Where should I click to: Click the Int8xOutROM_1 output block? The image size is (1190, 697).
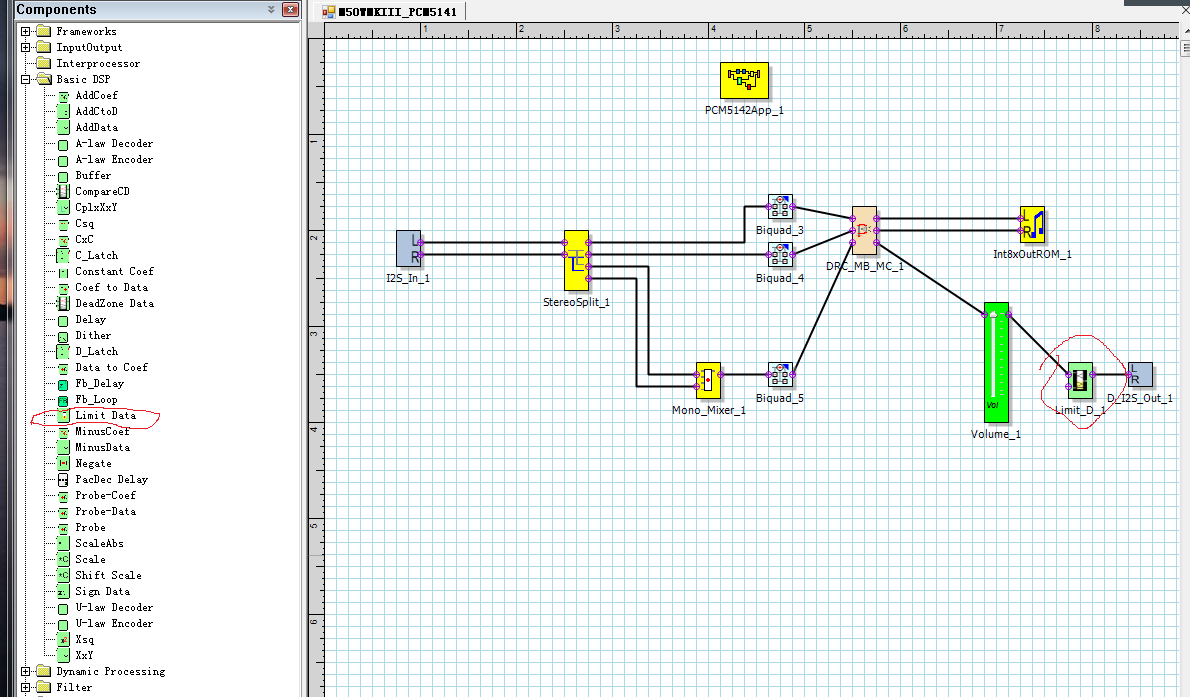[1032, 225]
